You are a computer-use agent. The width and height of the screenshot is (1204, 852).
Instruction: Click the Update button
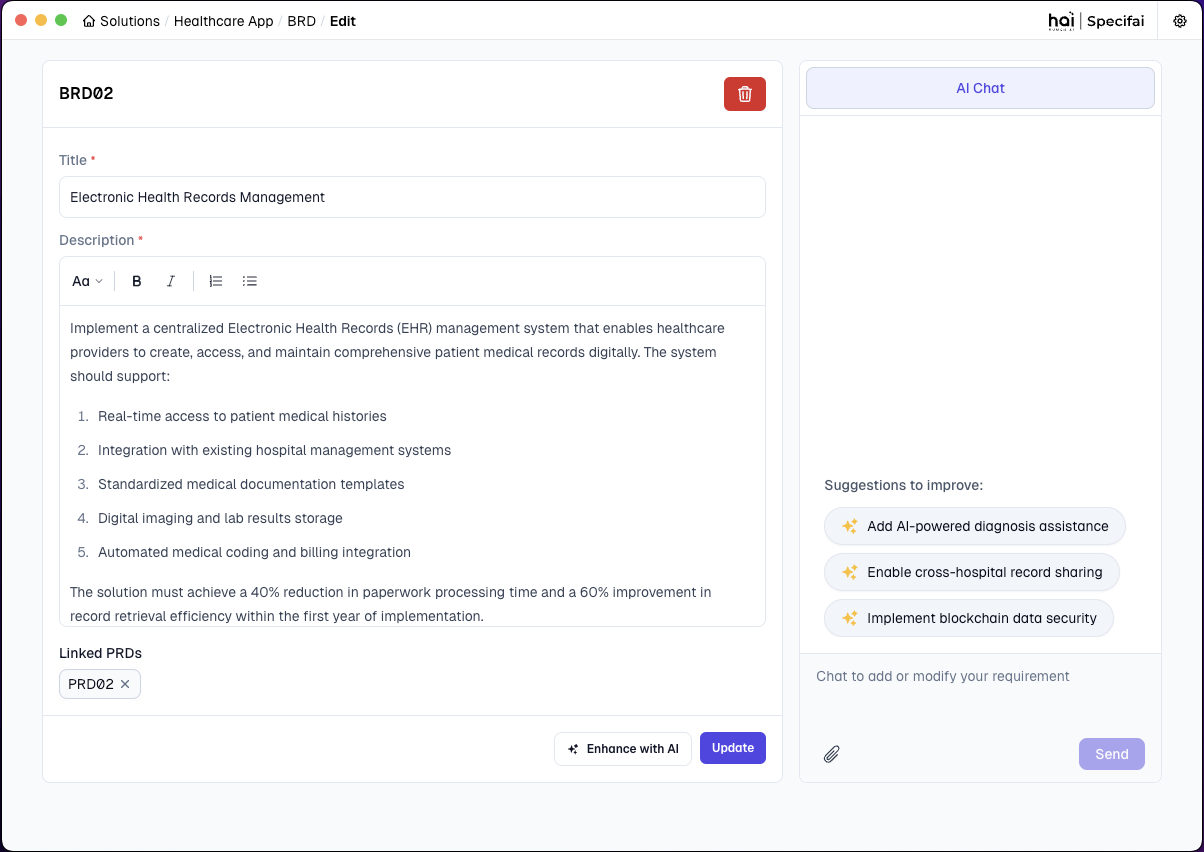click(733, 748)
